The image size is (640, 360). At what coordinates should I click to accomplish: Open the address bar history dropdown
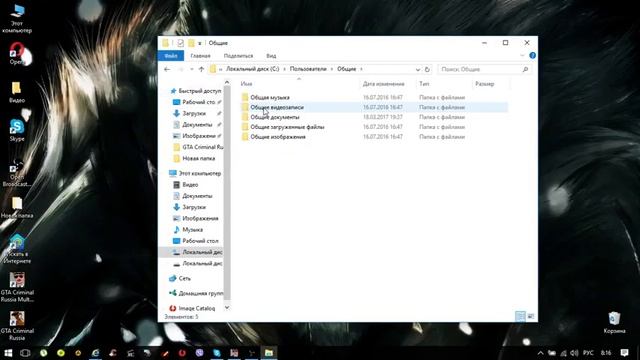point(418,69)
